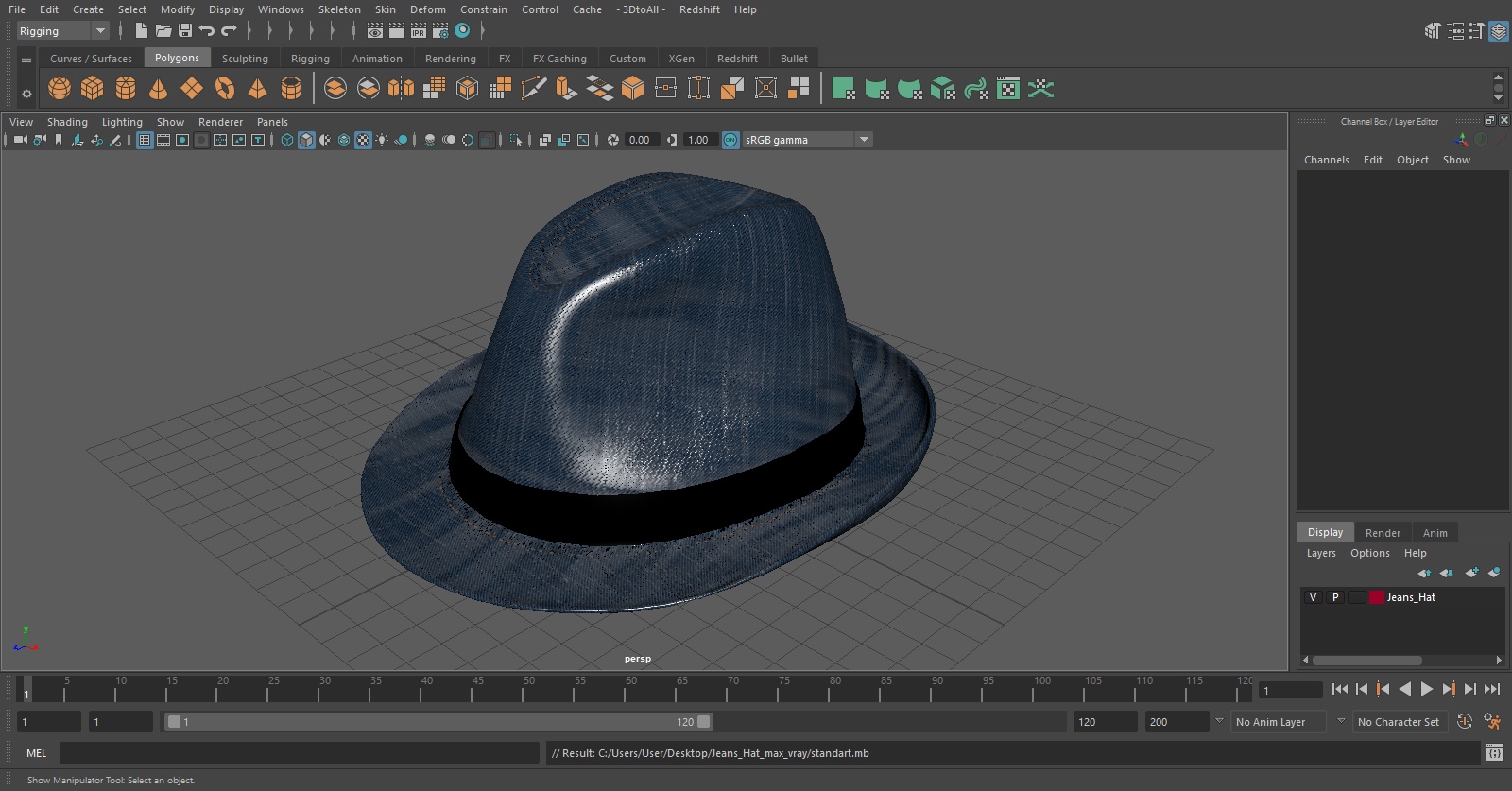Open the Anim layer tab
The height and width of the screenshot is (791, 1512).
click(x=1435, y=533)
